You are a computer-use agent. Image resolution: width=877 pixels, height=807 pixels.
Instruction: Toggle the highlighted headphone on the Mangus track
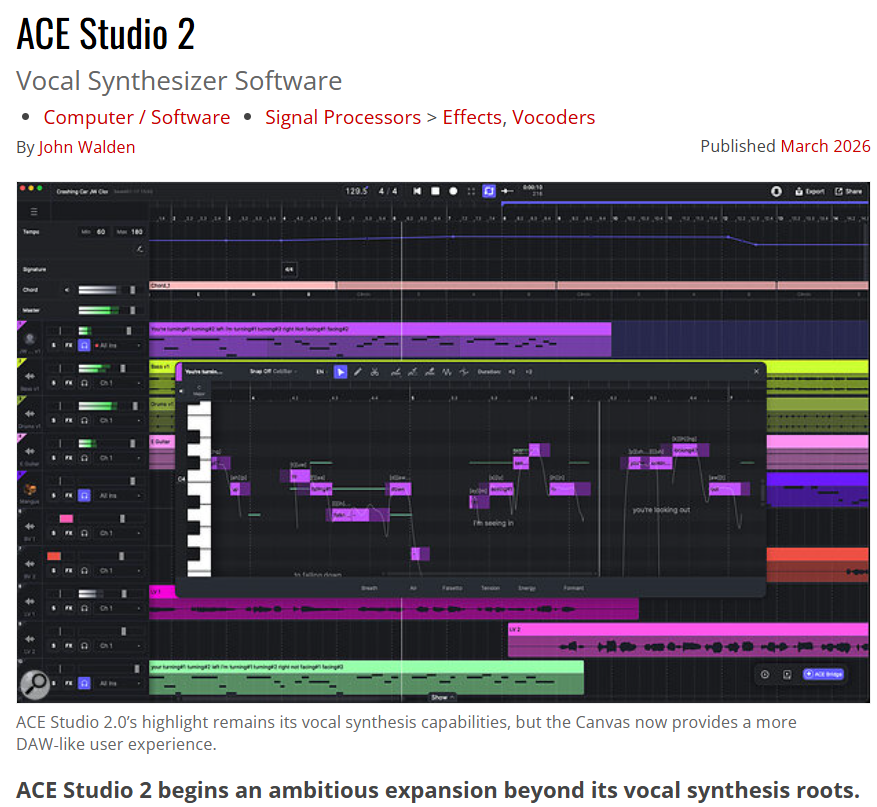pyautogui.click(x=84, y=495)
